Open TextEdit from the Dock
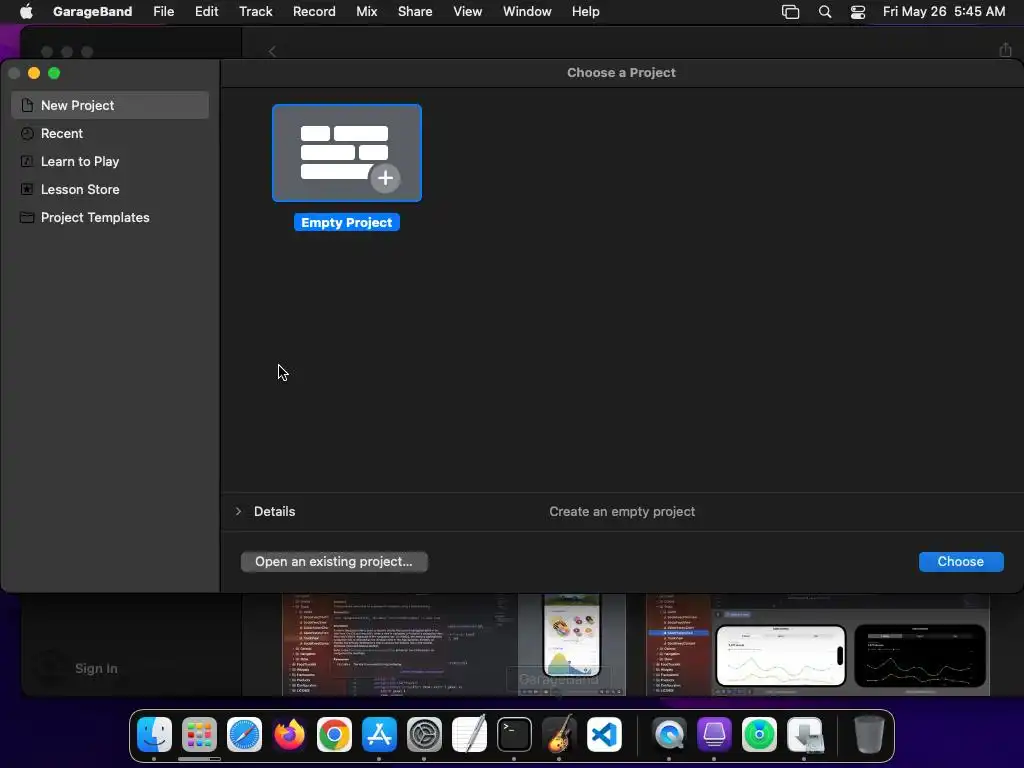 click(470, 735)
